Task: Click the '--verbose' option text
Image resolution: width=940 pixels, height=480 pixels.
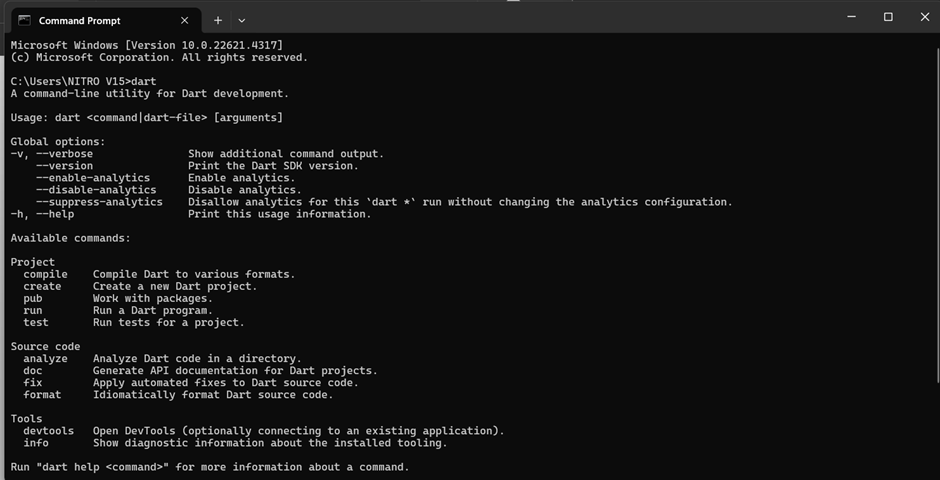Action: 64,154
